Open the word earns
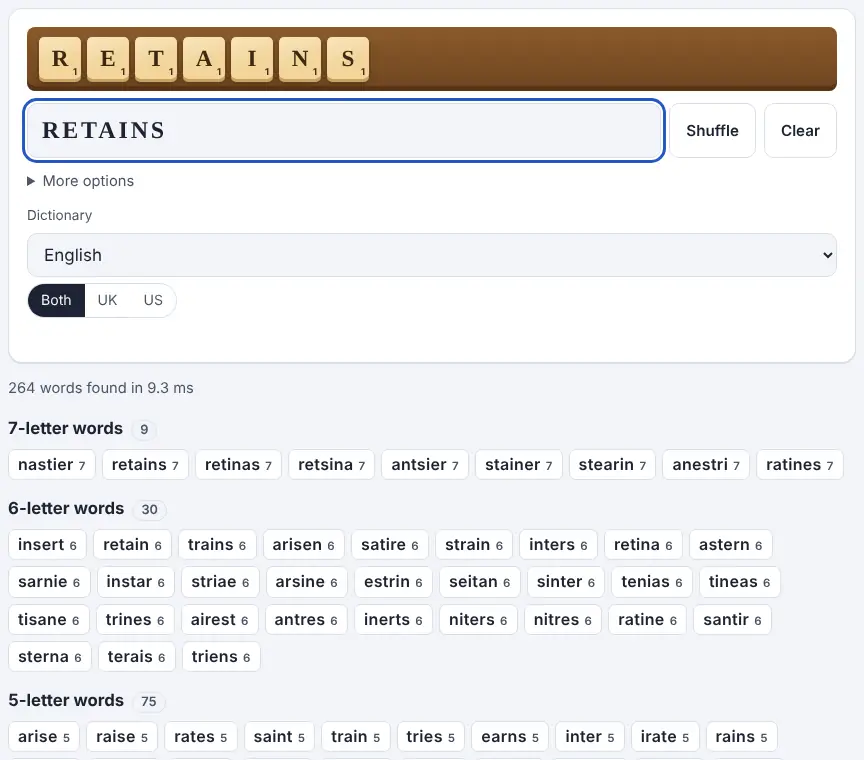The height and width of the screenshot is (760, 864). click(x=510, y=737)
